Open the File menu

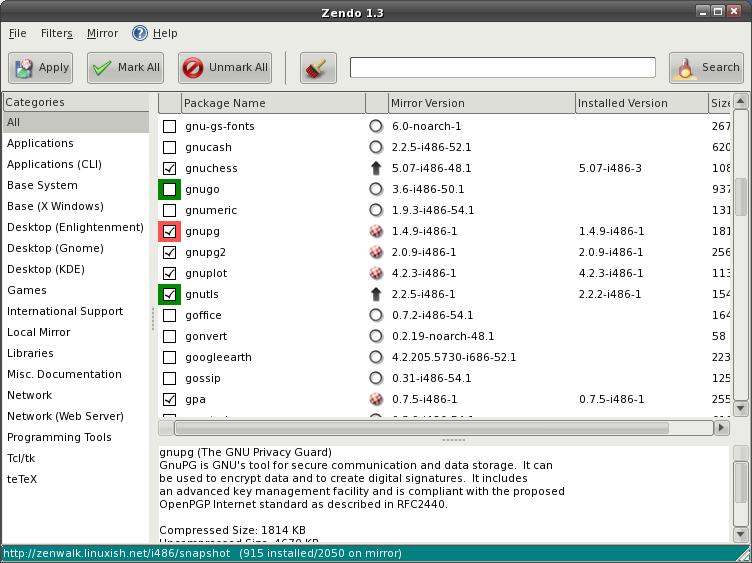pyautogui.click(x=17, y=33)
